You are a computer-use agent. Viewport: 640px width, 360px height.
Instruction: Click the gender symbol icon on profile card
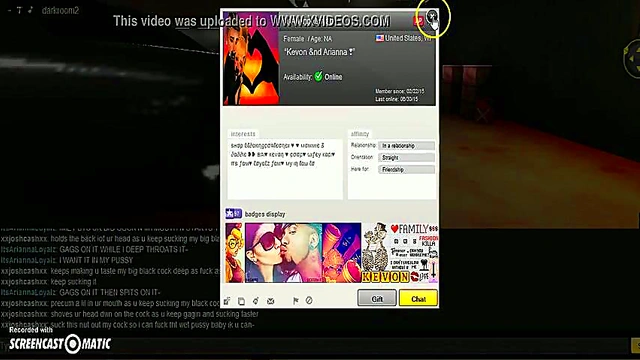[x=256, y=301]
